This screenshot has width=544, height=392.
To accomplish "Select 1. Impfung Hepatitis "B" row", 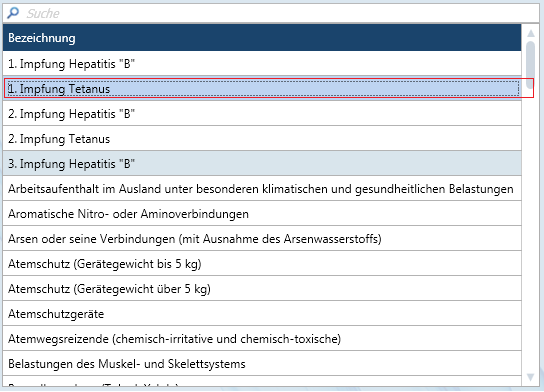I will [262, 63].
